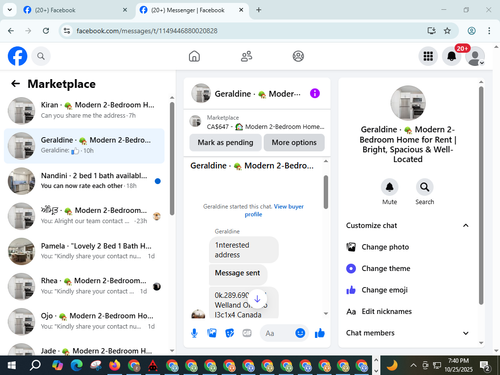Viewport: 500px width, 375px height.
Task: Open the tab search dropdown arrow
Action: tap(10, 10)
